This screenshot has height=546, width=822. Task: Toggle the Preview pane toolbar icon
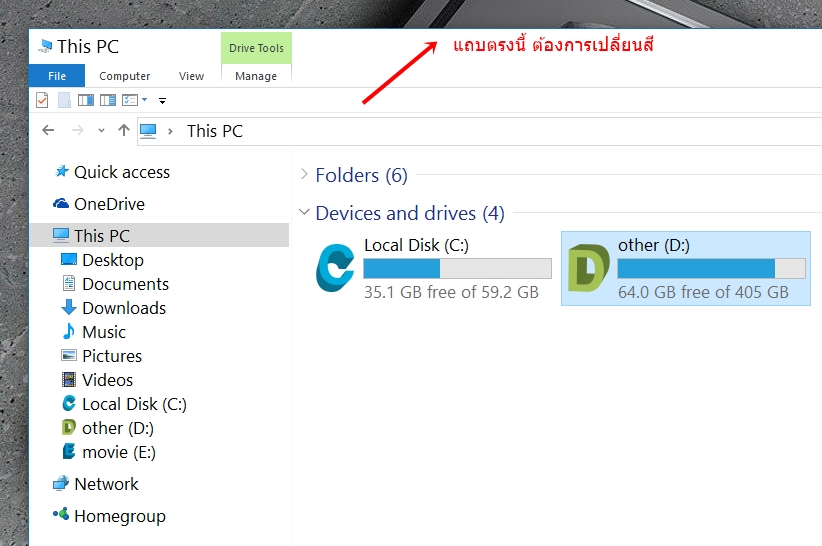pyautogui.click(x=85, y=100)
